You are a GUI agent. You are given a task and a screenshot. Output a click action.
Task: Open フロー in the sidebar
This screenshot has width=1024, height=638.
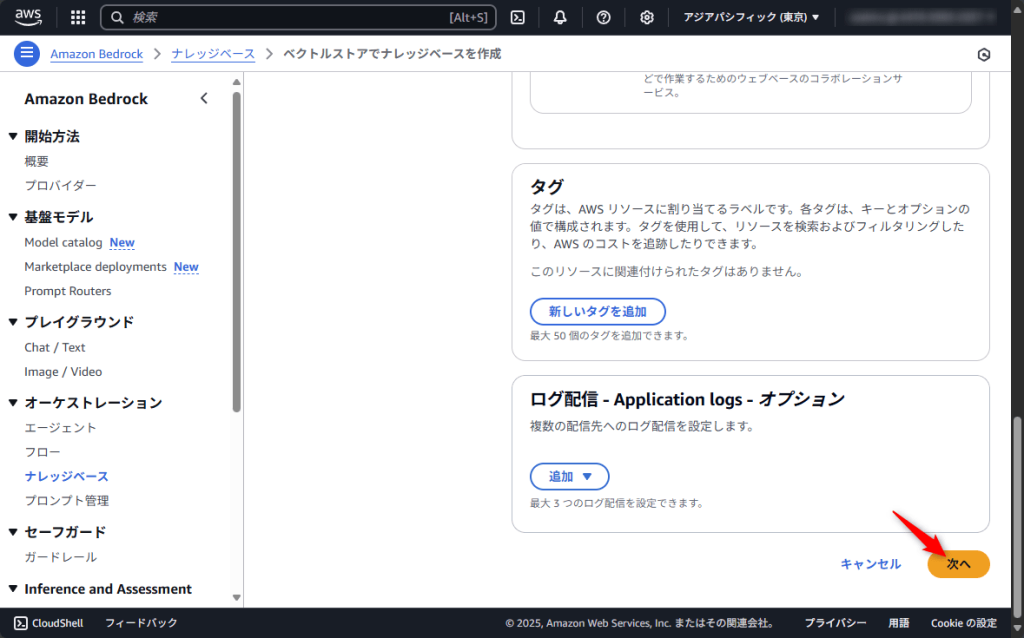click(42, 452)
